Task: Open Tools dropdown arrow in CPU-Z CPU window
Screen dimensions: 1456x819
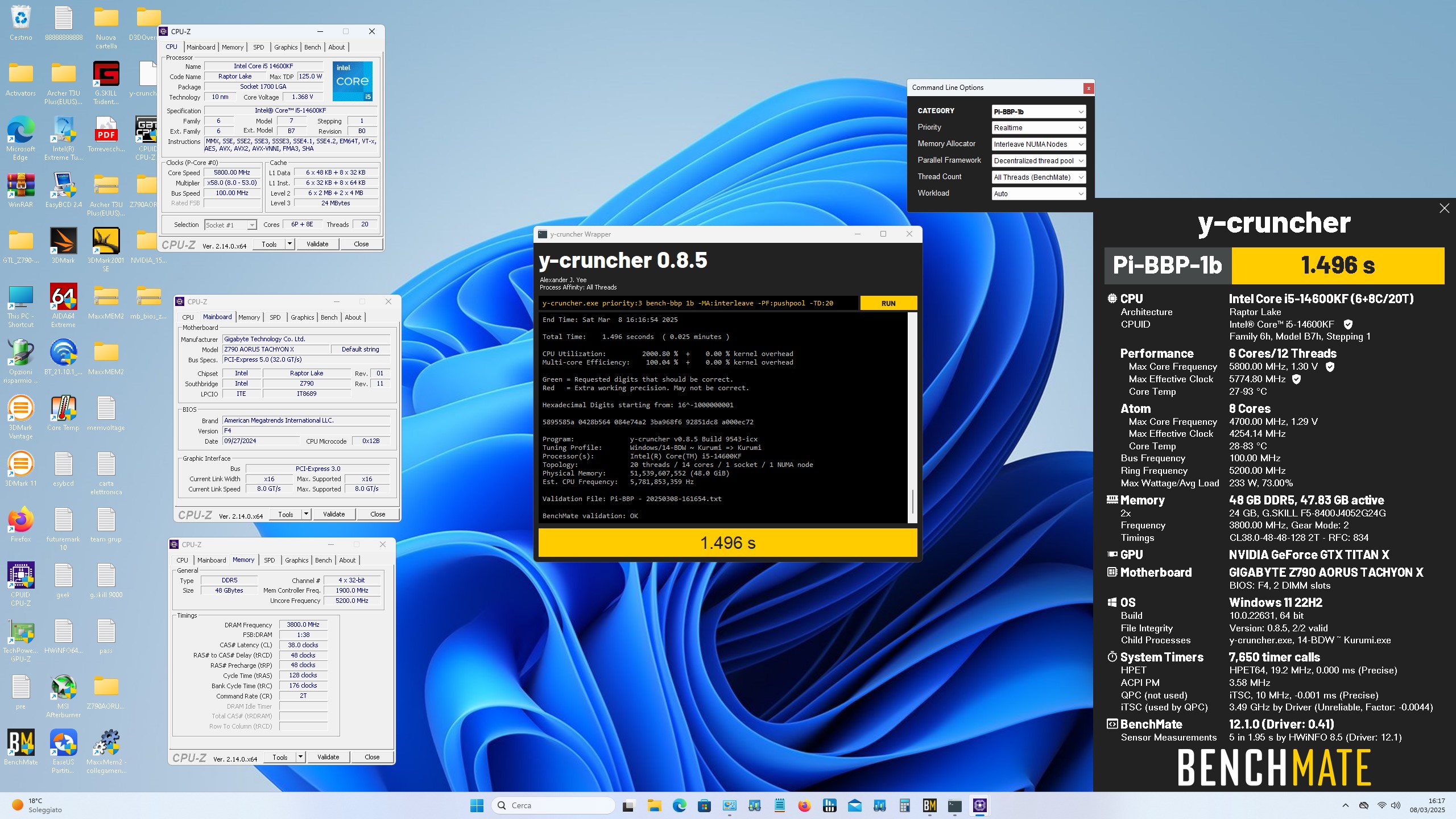Action: [x=289, y=244]
